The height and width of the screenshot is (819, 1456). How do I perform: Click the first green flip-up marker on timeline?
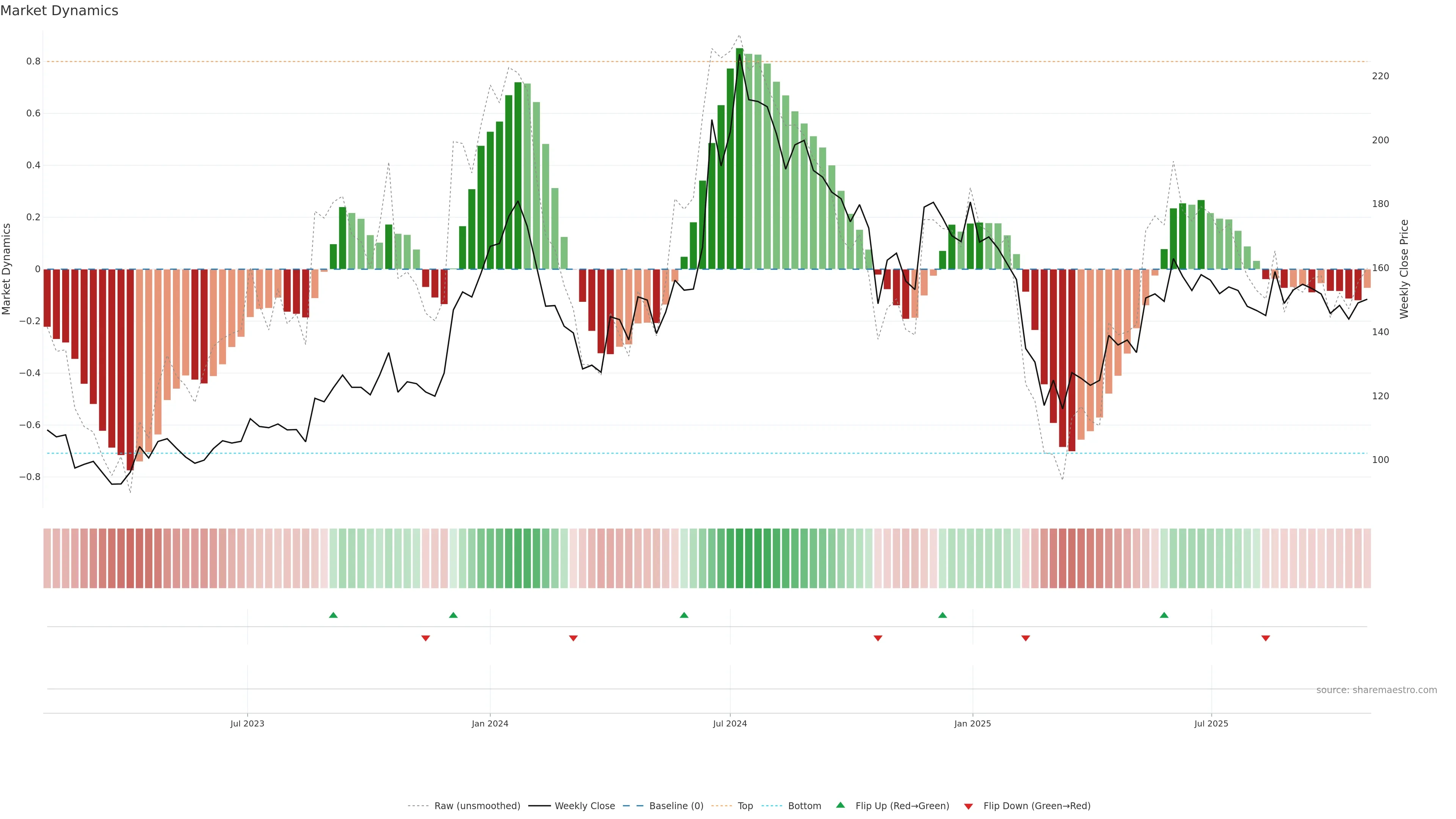tap(333, 615)
